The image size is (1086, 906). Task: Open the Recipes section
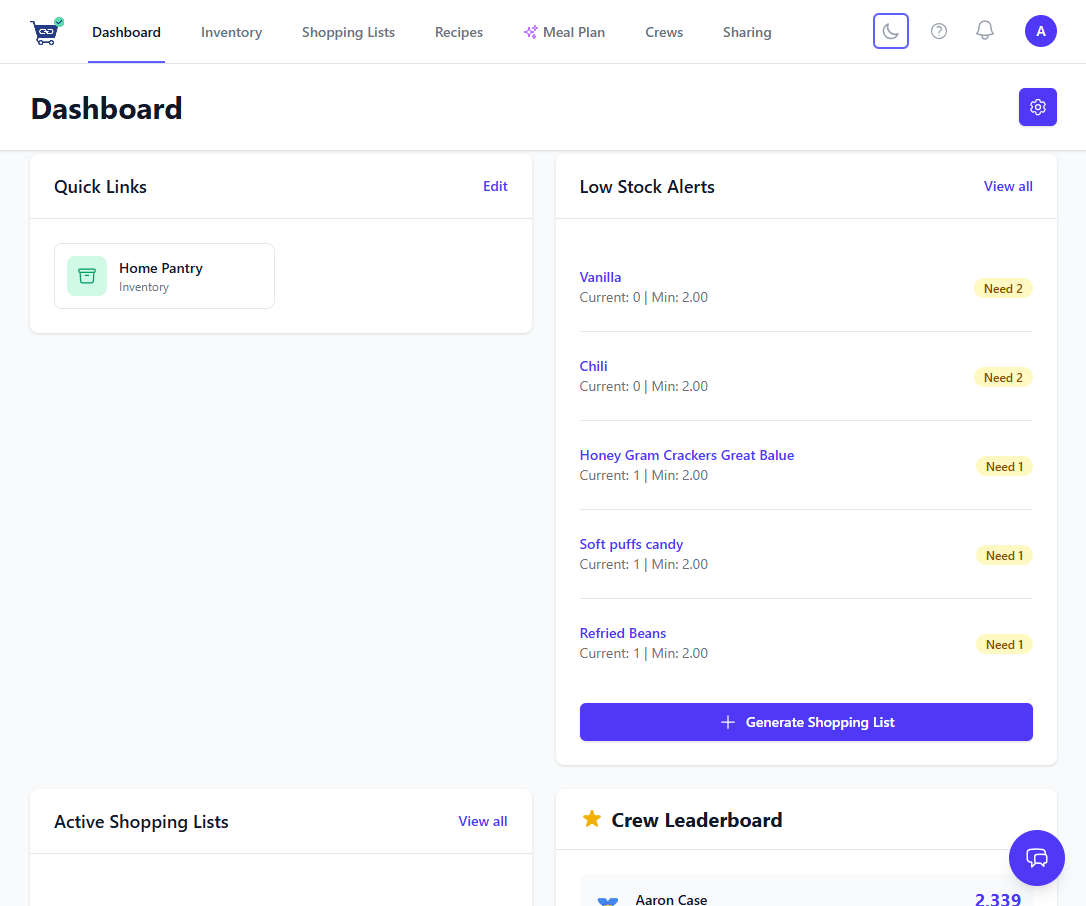pos(458,31)
